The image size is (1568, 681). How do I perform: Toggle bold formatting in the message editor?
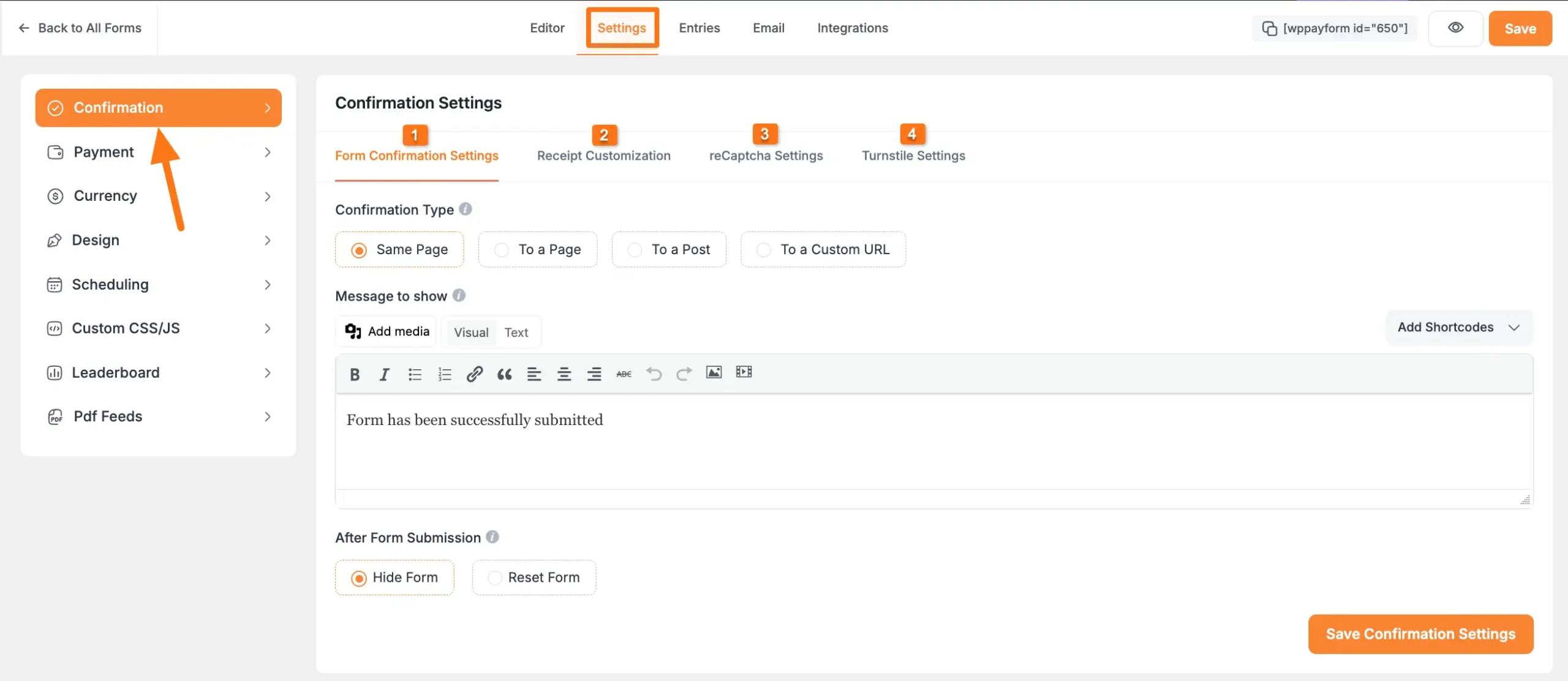pyautogui.click(x=354, y=374)
